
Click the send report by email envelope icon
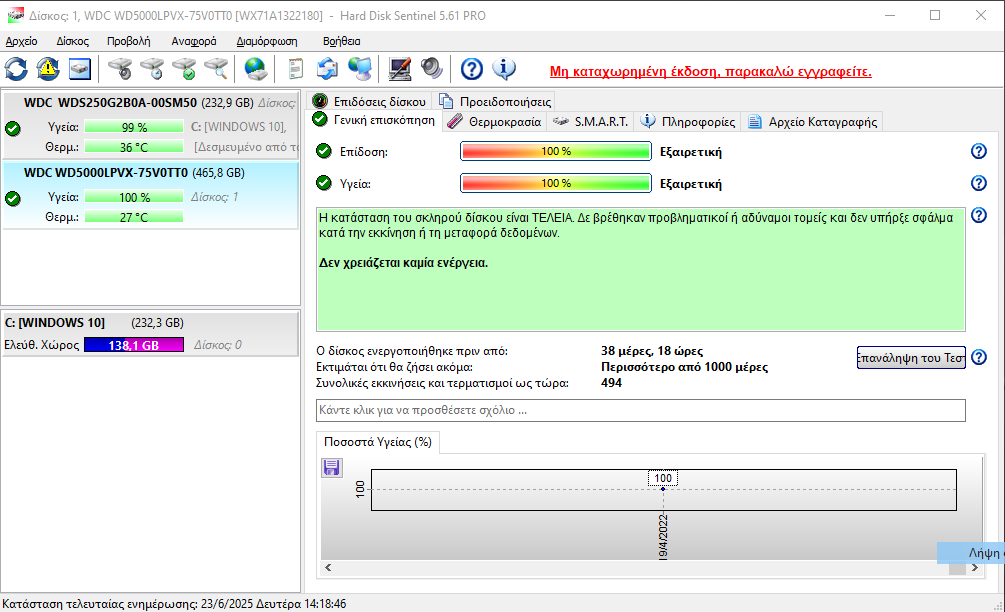click(328, 69)
